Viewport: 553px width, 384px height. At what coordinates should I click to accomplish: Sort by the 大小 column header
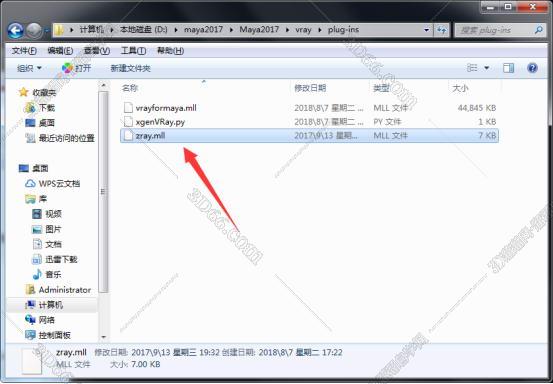(x=460, y=88)
